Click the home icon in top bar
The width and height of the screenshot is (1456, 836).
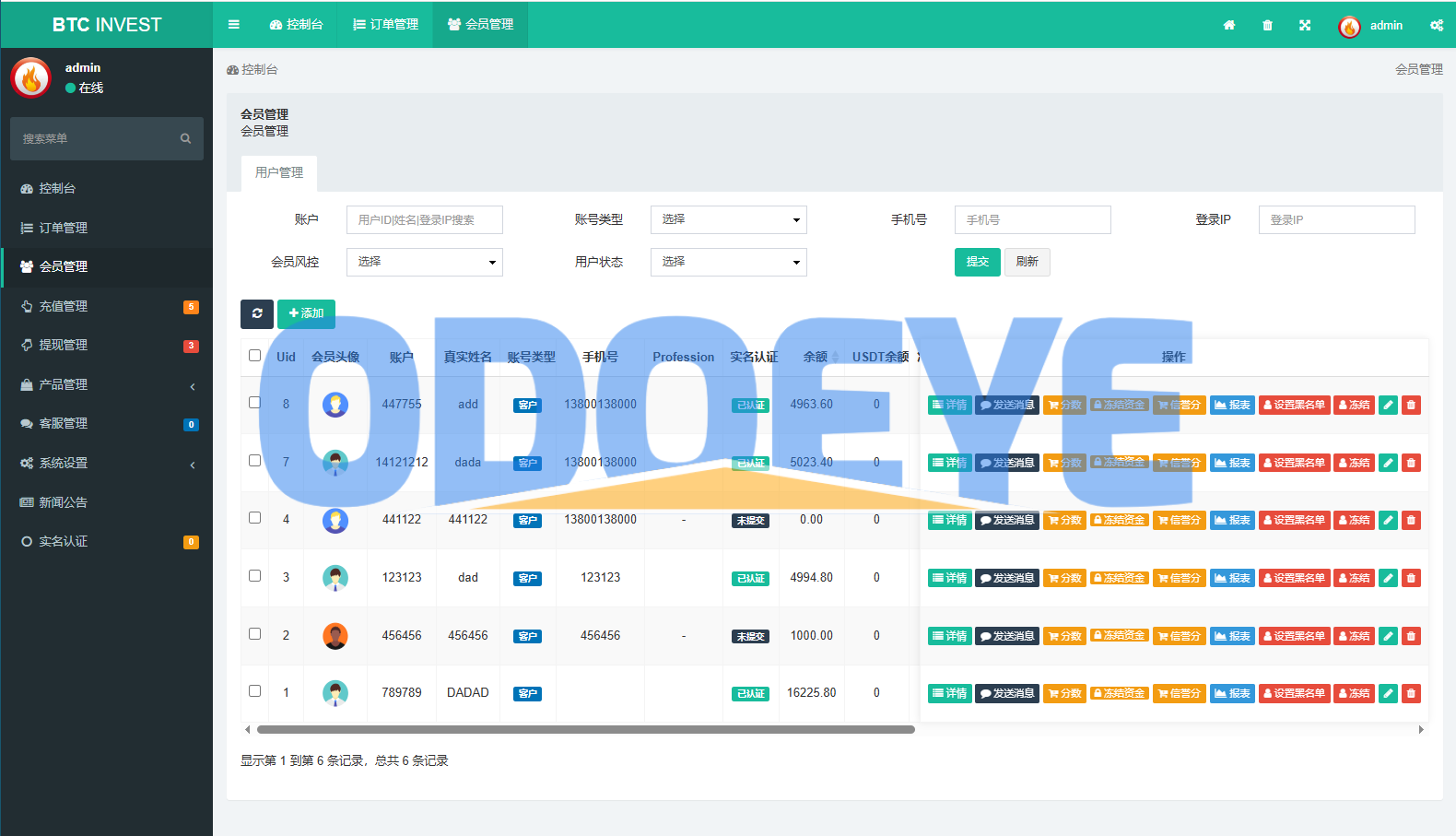point(1228,25)
